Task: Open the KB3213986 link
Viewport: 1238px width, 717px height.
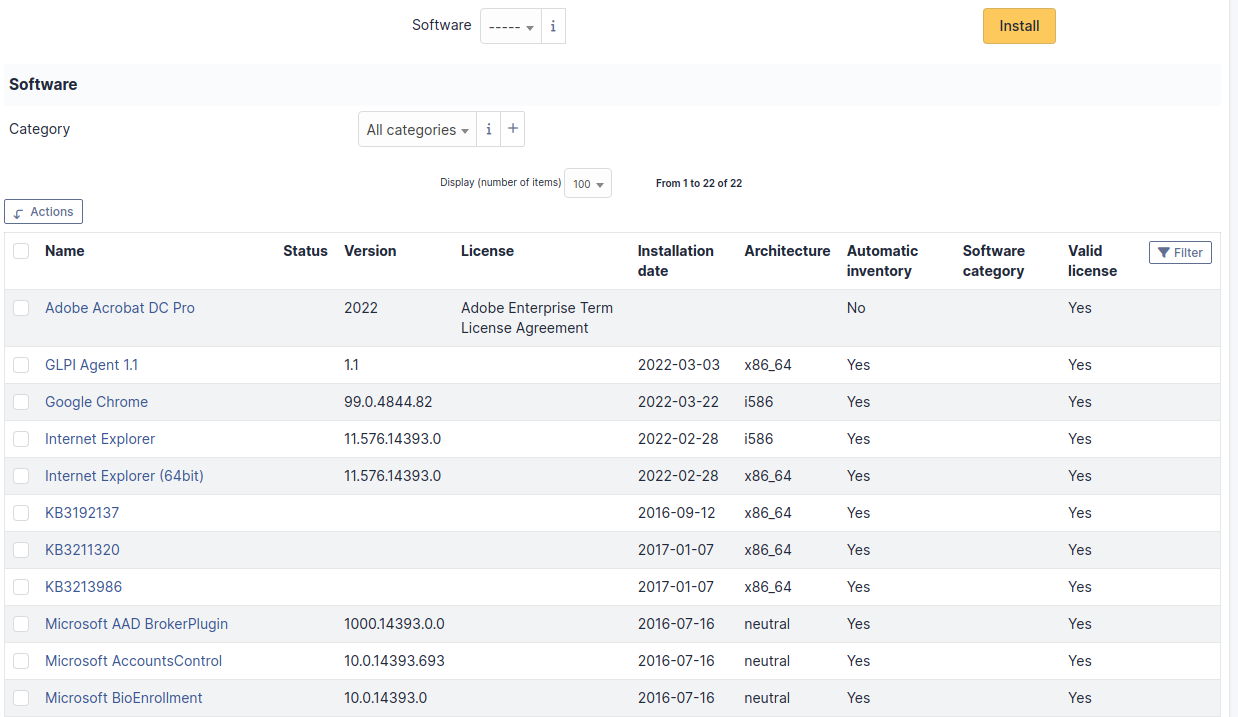Action: click(x=83, y=587)
